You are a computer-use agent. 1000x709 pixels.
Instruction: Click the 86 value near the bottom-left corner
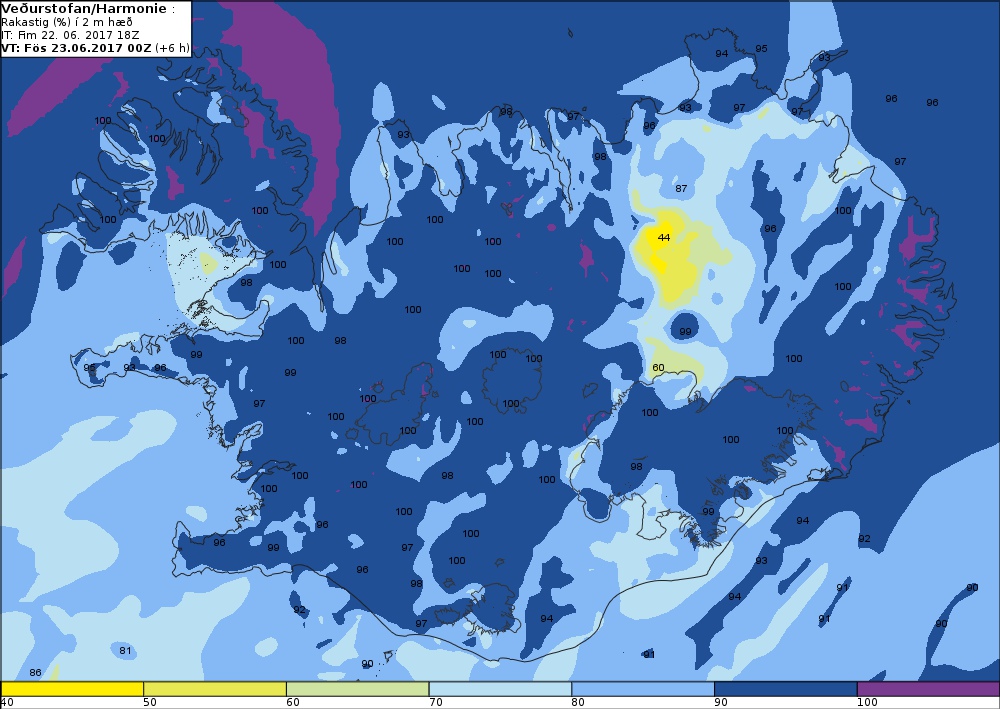[35, 673]
